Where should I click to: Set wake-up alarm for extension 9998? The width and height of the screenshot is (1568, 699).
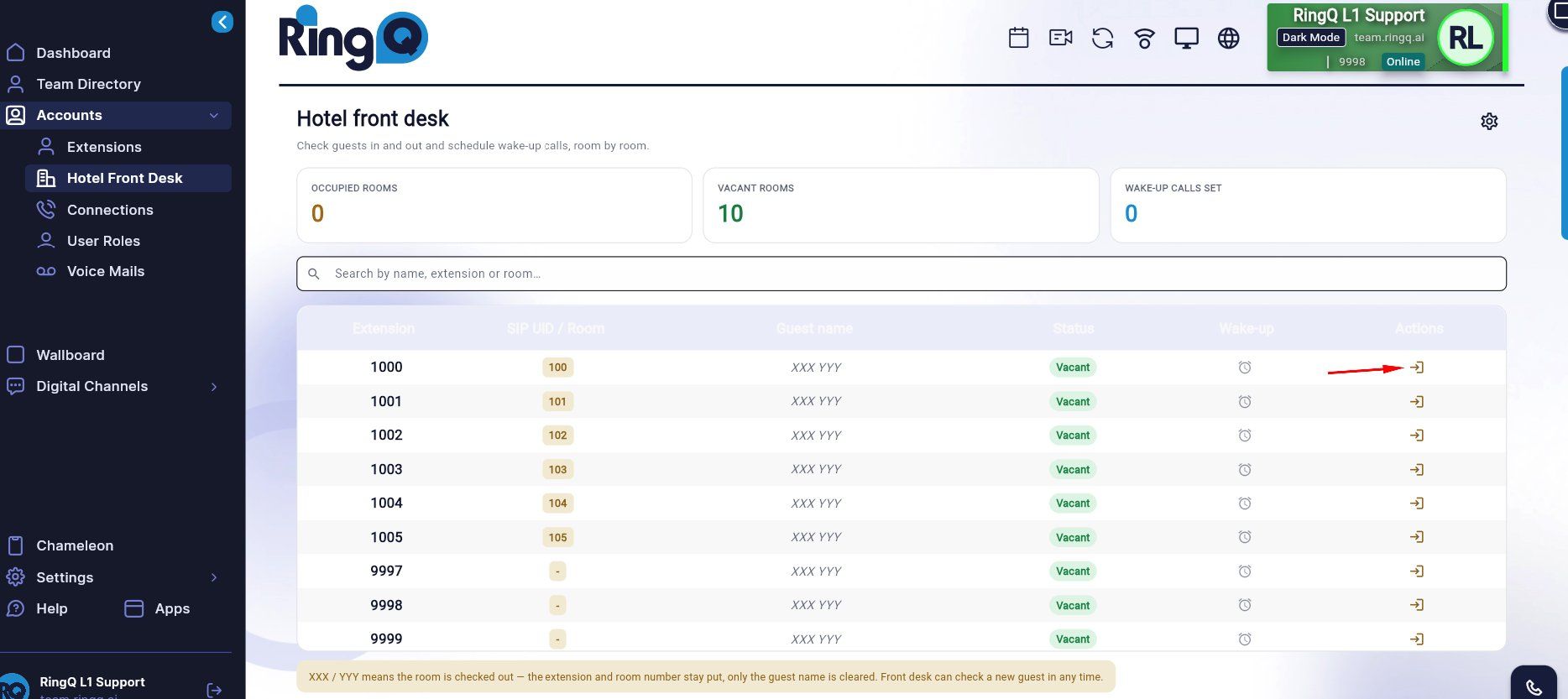tap(1245, 605)
